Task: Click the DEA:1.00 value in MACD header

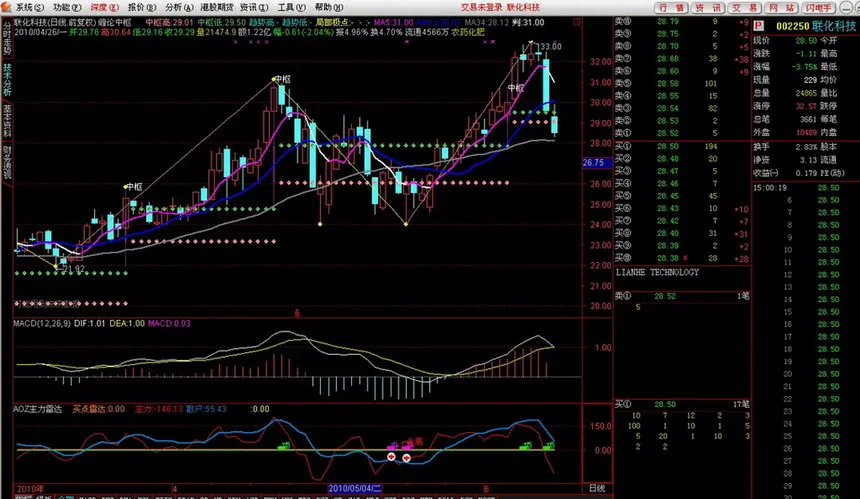Action: click(127, 324)
